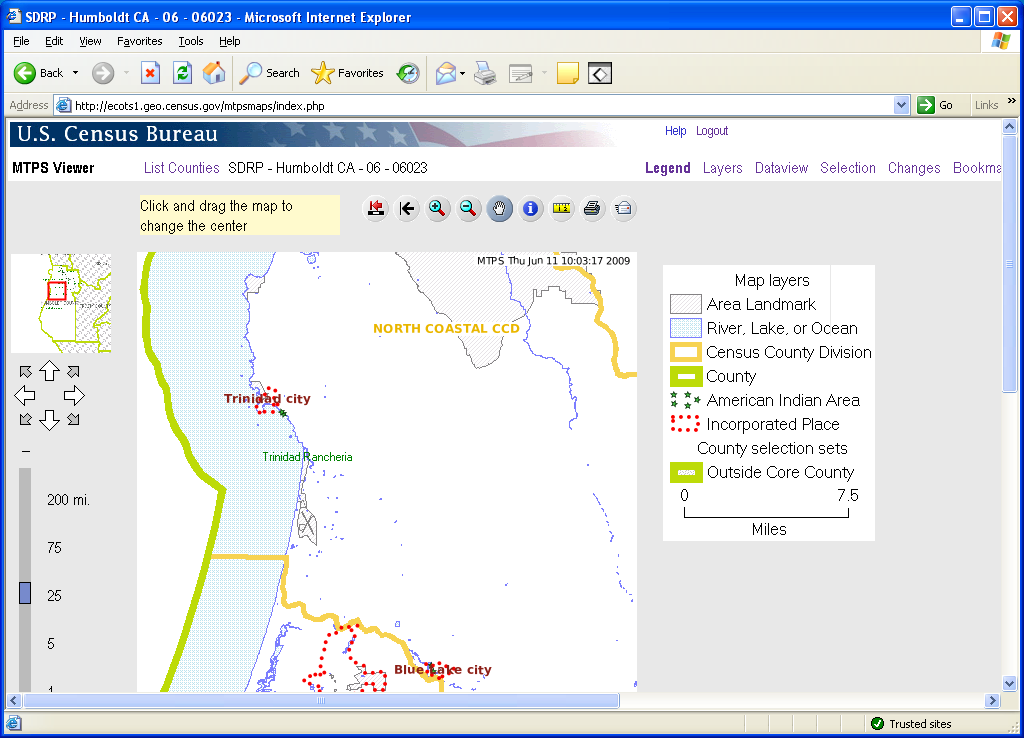Click the List Counties link

181,168
